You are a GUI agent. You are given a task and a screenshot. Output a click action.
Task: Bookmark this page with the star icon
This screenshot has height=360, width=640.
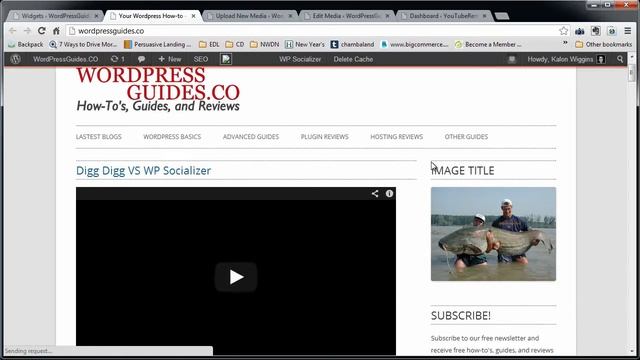point(564,31)
